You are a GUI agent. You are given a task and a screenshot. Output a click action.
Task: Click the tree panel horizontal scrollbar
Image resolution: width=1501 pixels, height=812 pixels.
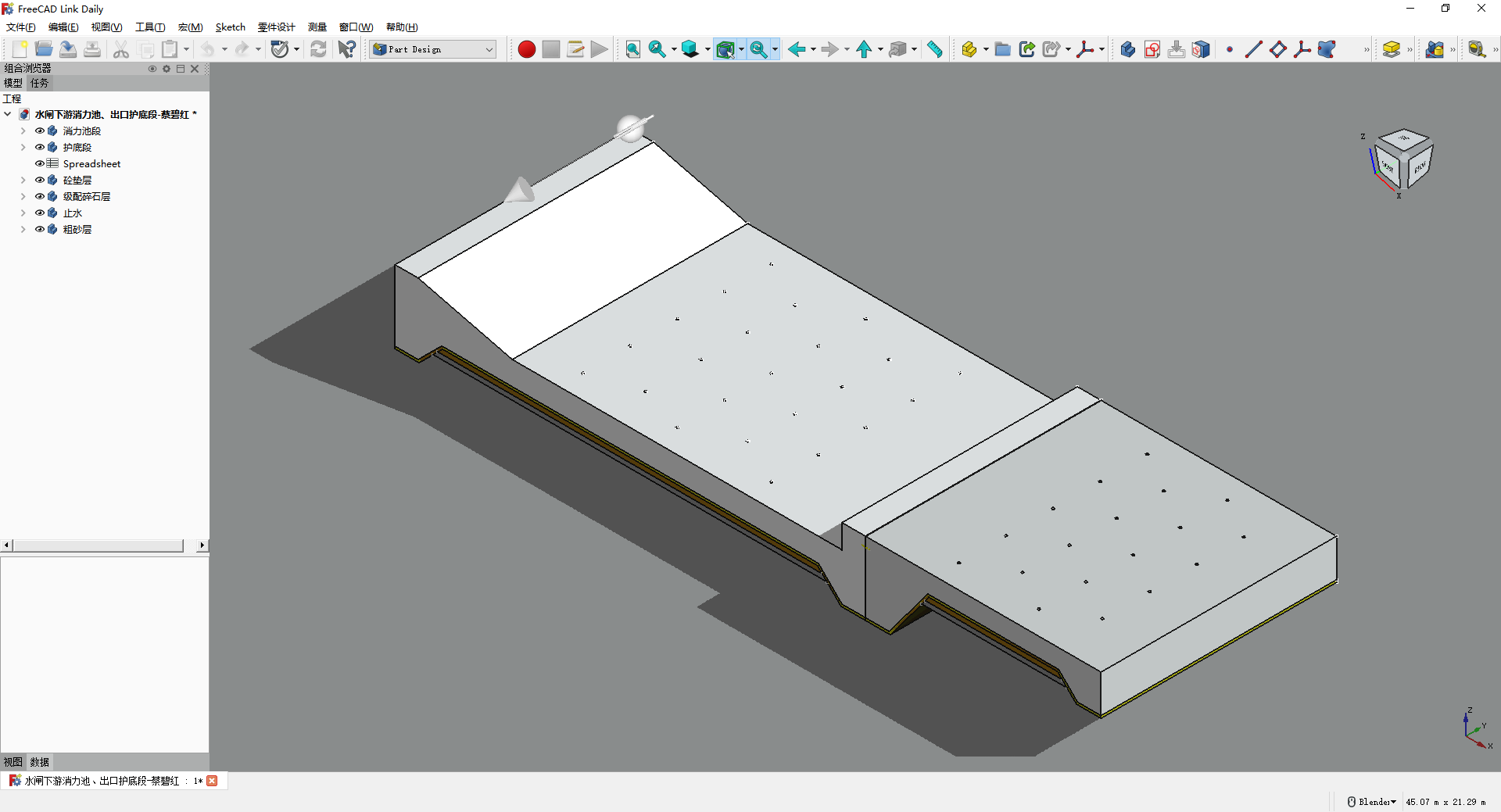coord(98,546)
